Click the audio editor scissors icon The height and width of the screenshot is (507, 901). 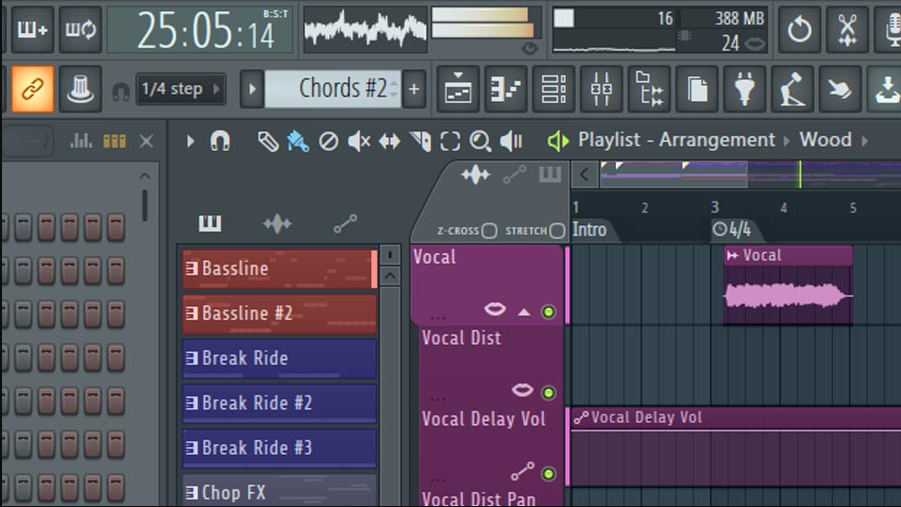[x=847, y=29]
